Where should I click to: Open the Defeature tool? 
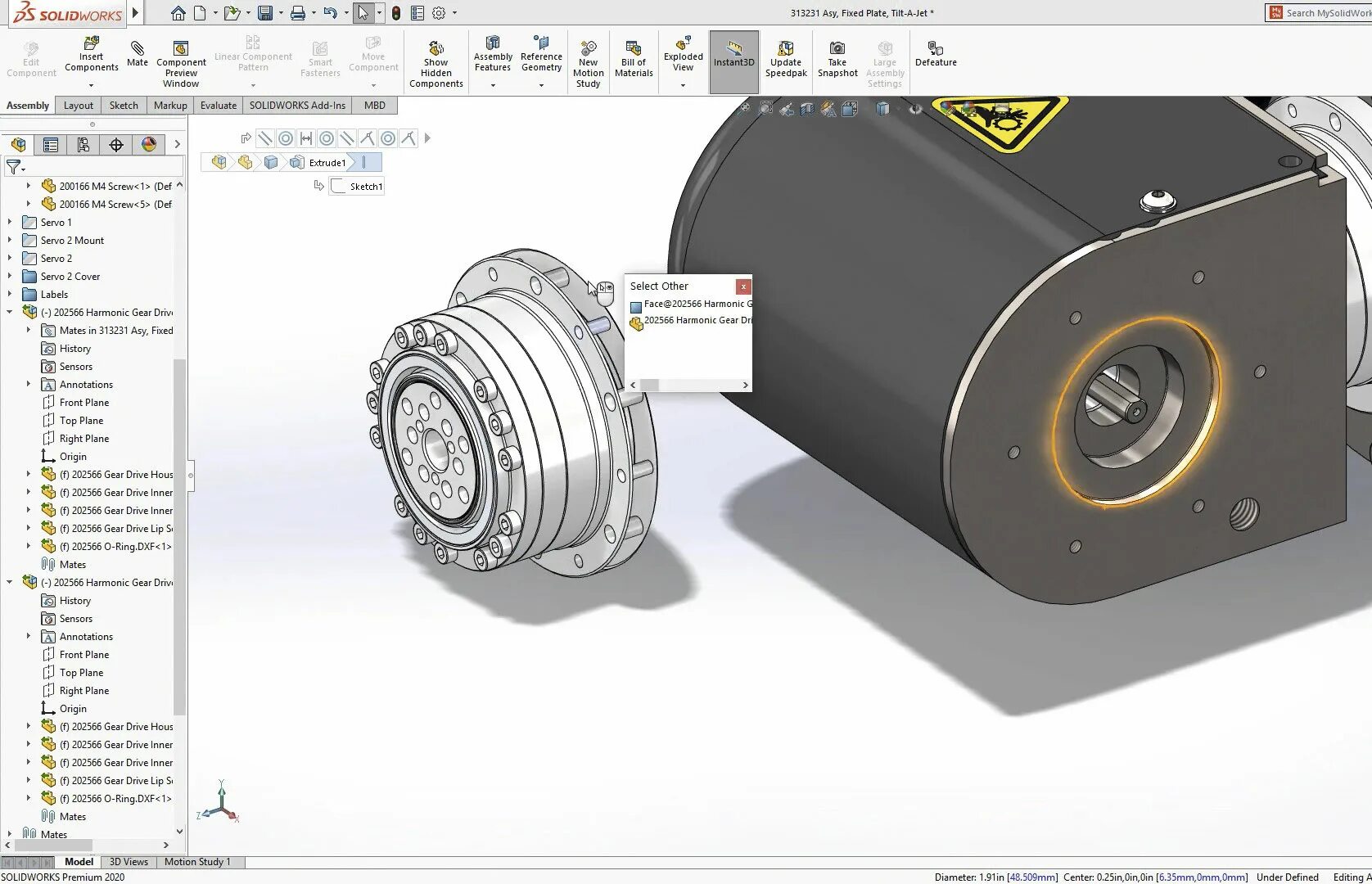click(x=936, y=54)
